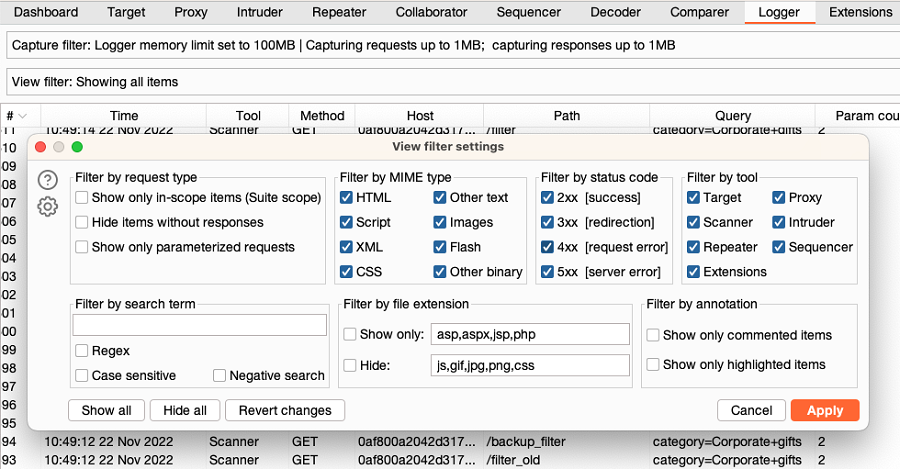Image resolution: width=900 pixels, height=469 pixels.
Task: Click the settings gear icon in dialog
Action: 47,207
